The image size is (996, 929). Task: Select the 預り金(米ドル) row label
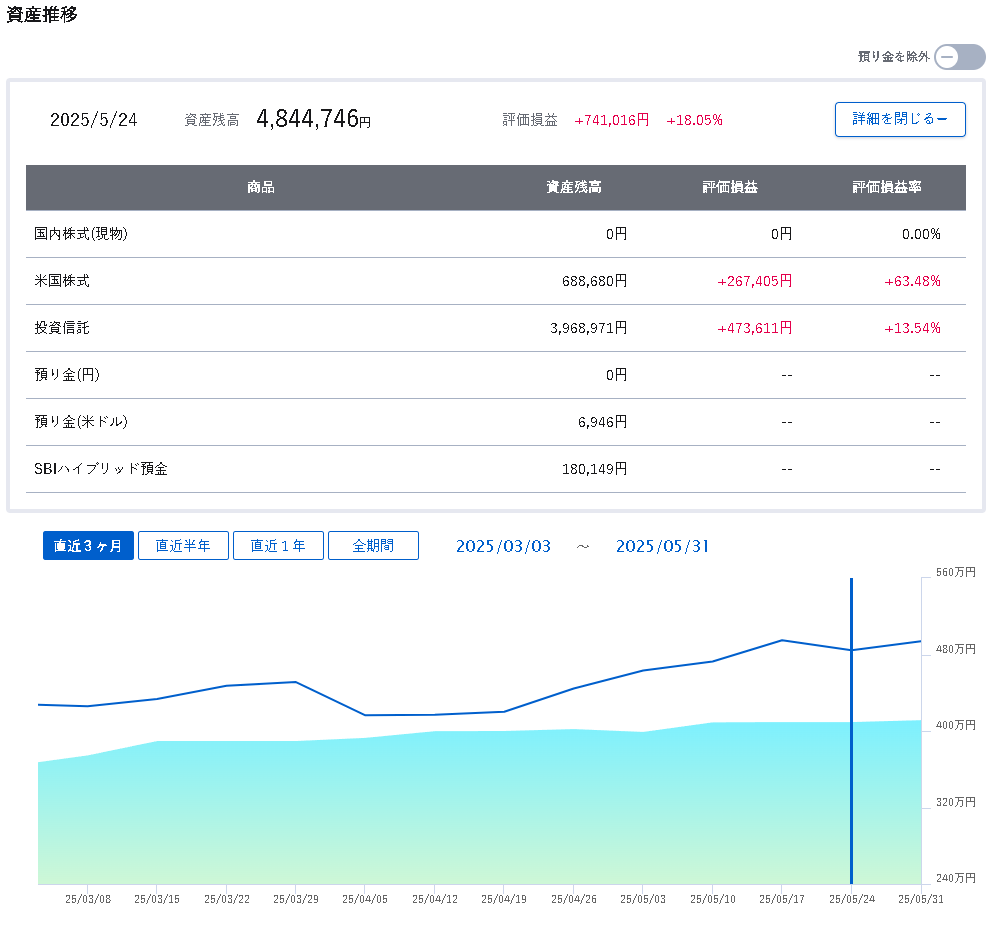pos(81,422)
